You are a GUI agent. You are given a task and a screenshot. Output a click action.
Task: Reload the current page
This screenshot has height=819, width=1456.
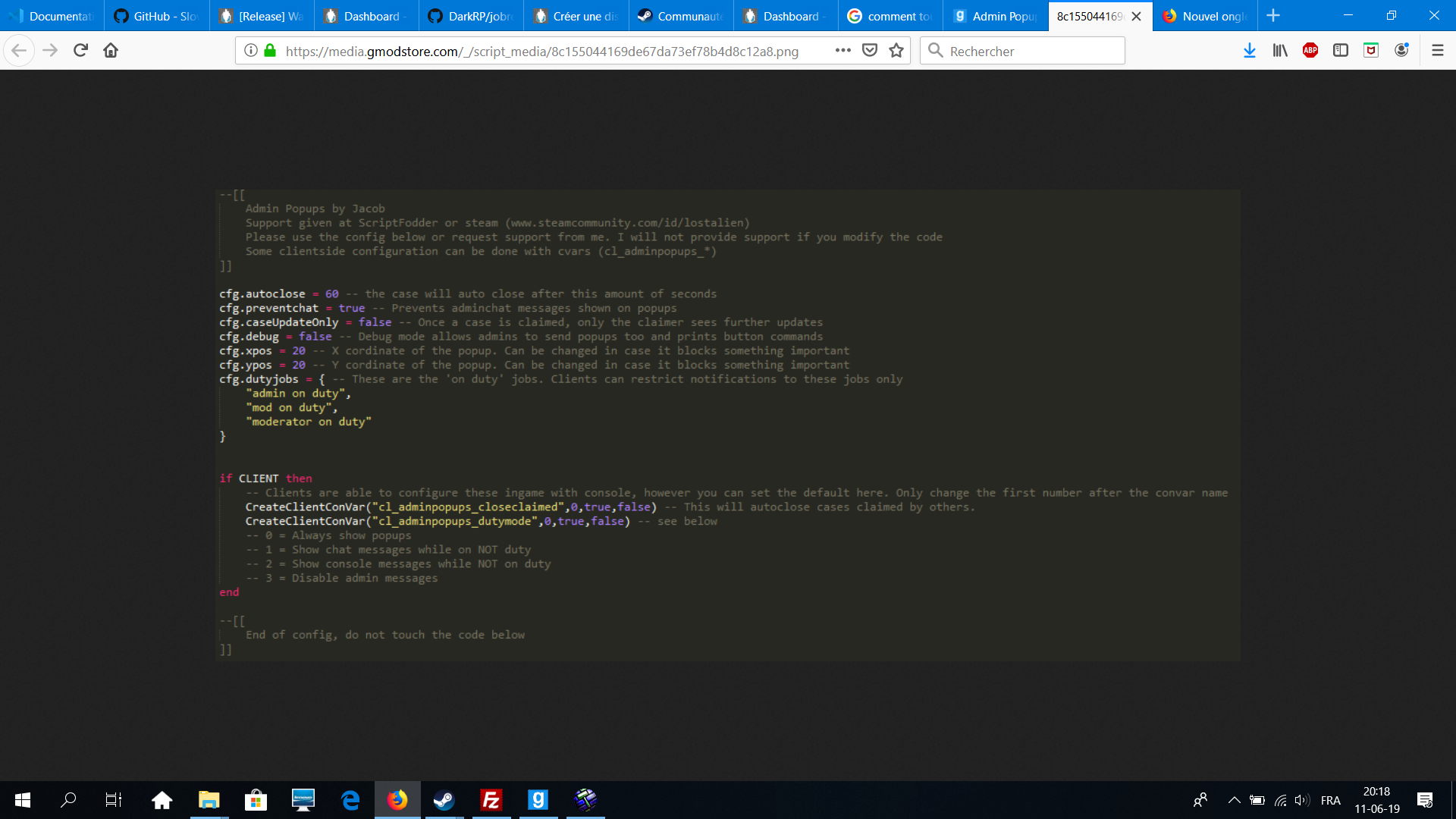80,51
